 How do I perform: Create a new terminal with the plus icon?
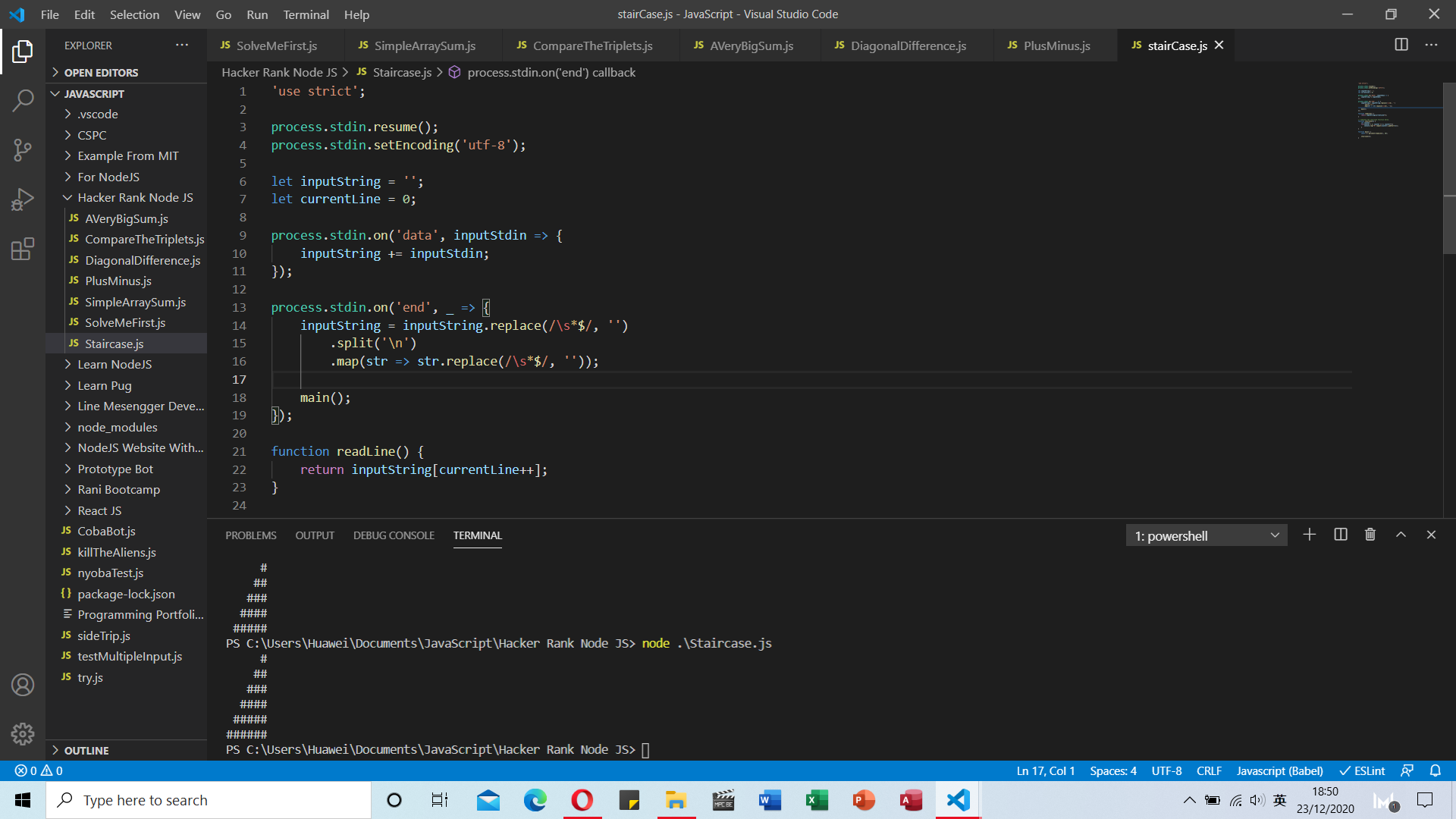click(x=1310, y=535)
